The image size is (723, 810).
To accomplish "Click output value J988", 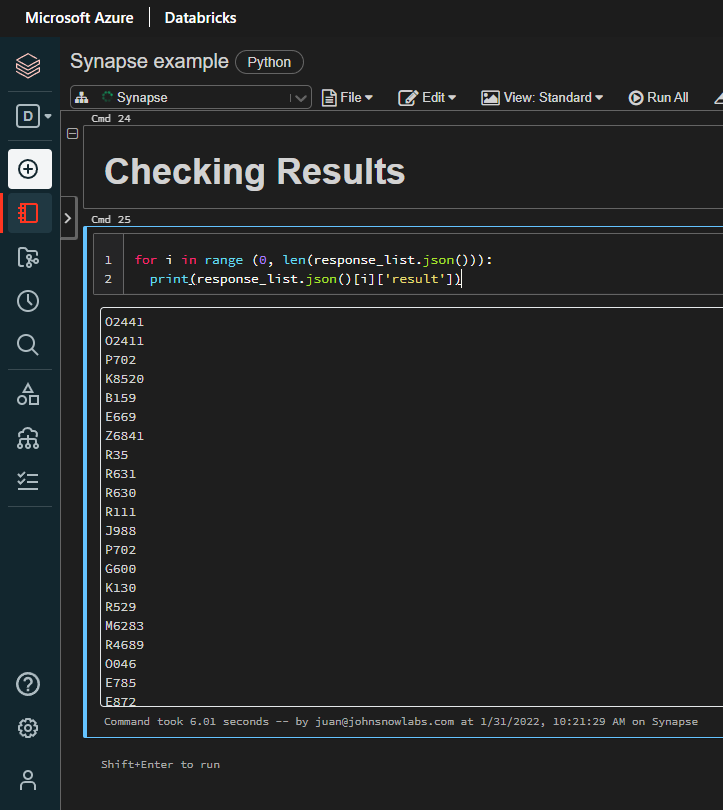I will pyautogui.click(x=120, y=531).
